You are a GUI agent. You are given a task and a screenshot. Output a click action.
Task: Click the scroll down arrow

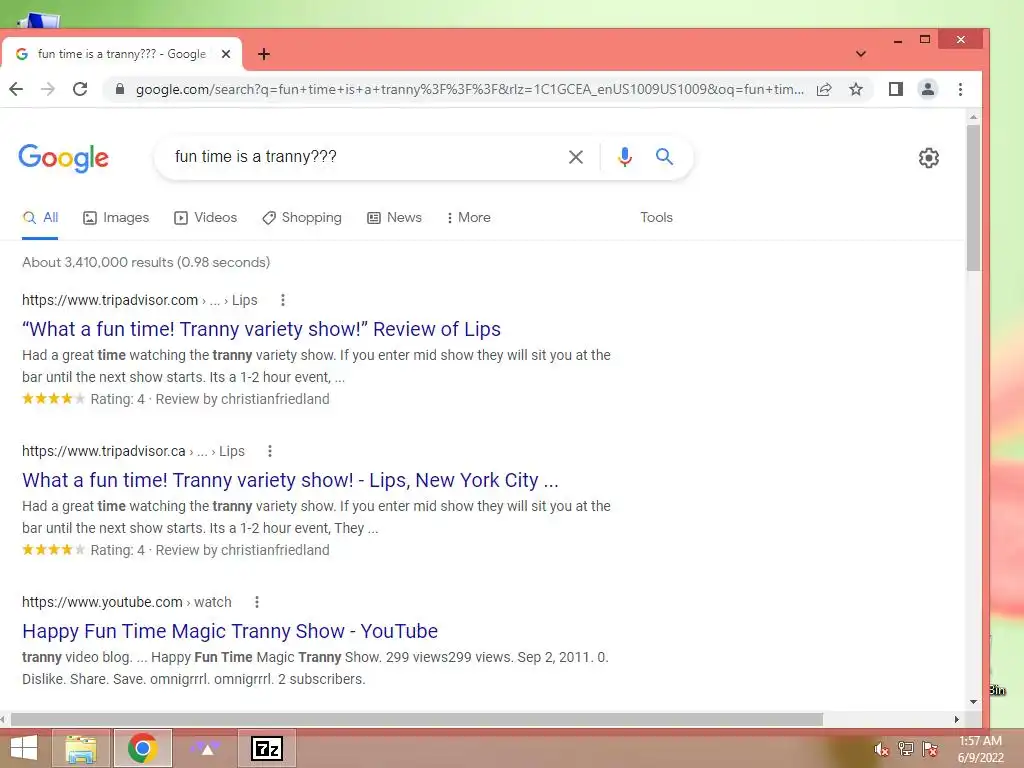[973, 702]
